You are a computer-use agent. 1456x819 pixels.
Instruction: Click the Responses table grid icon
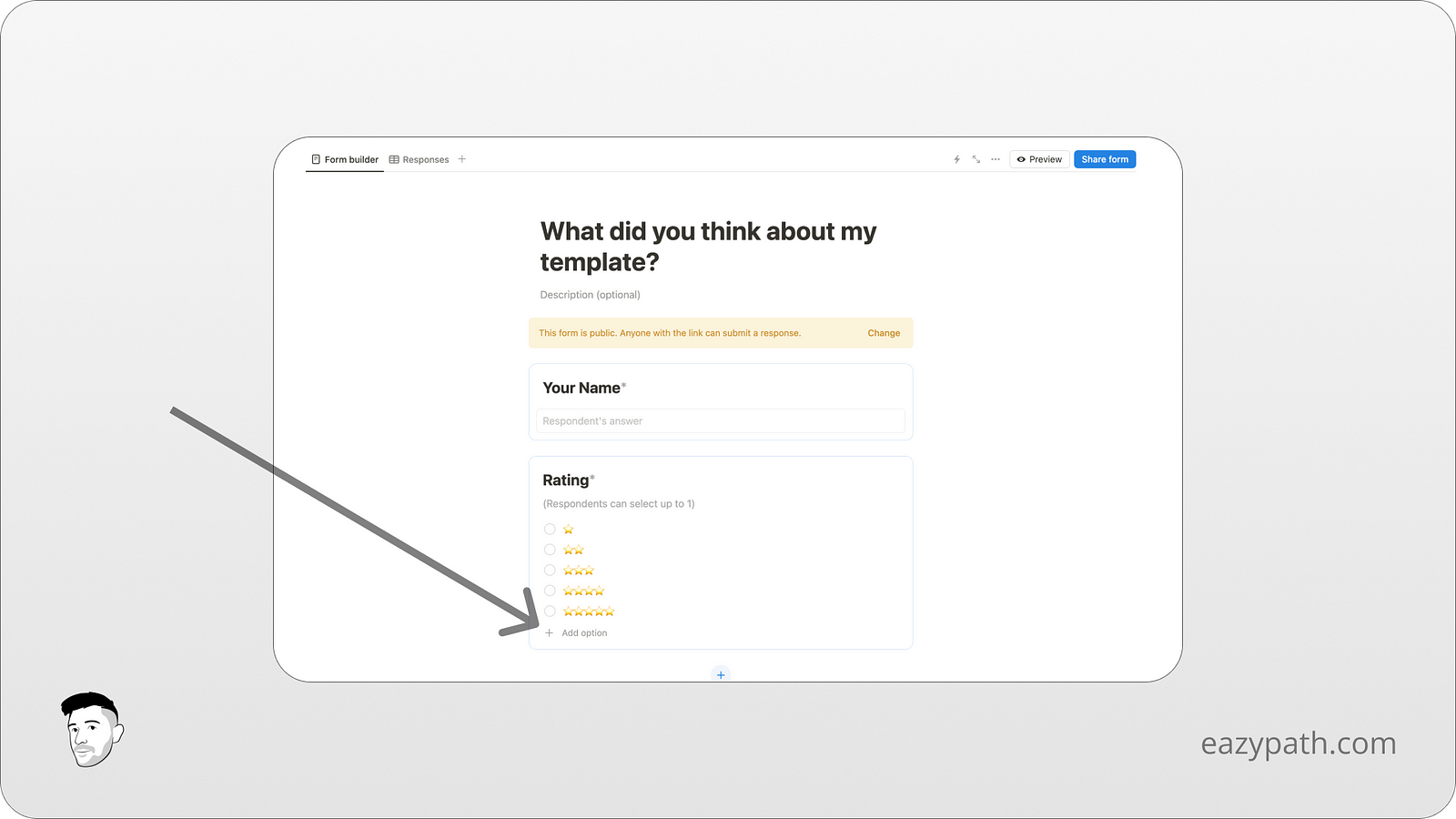click(x=394, y=159)
